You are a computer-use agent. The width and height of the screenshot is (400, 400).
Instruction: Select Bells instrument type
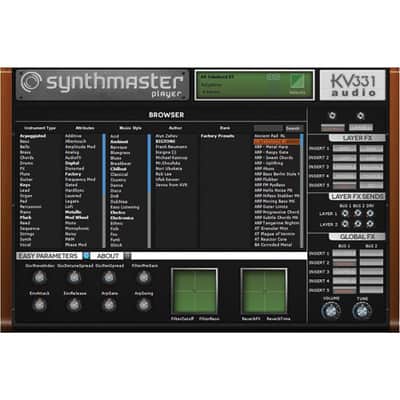click(x=25, y=147)
